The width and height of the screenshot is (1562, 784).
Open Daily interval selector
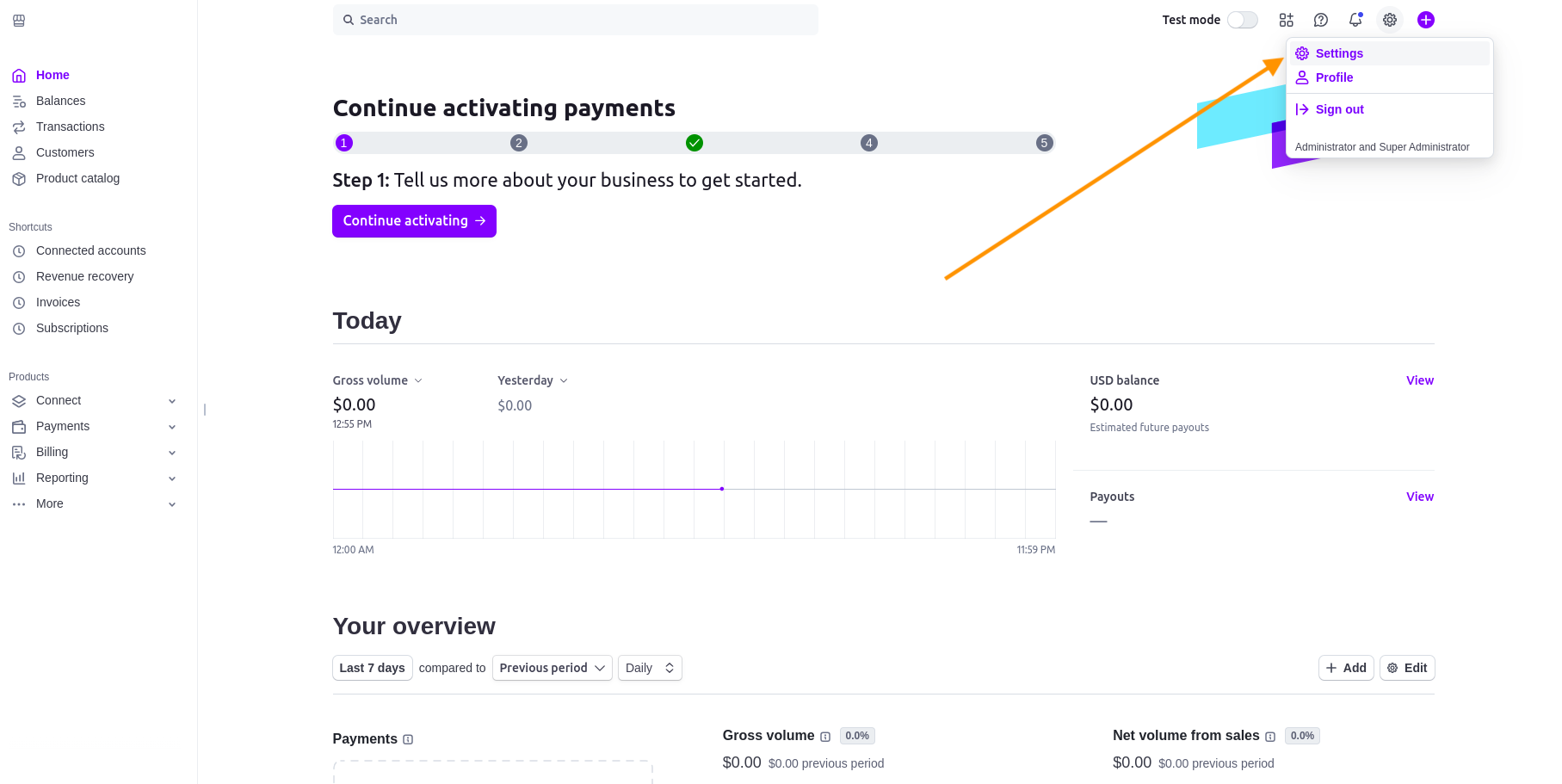click(x=650, y=668)
